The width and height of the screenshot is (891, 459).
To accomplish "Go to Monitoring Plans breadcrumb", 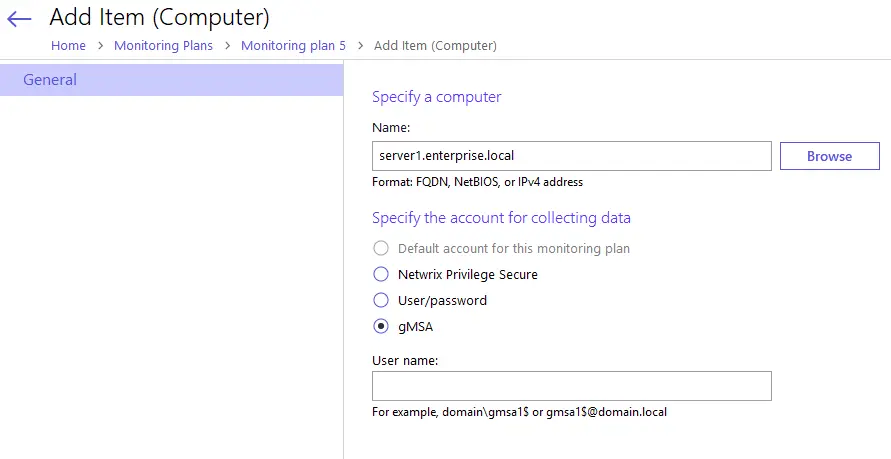I will coord(163,45).
